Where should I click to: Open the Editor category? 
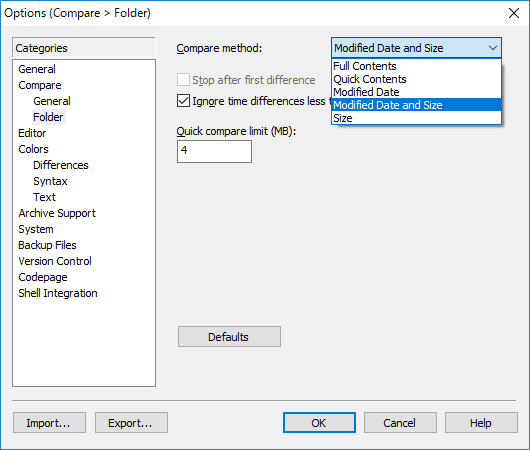pyautogui.click(x=32, y=133)
